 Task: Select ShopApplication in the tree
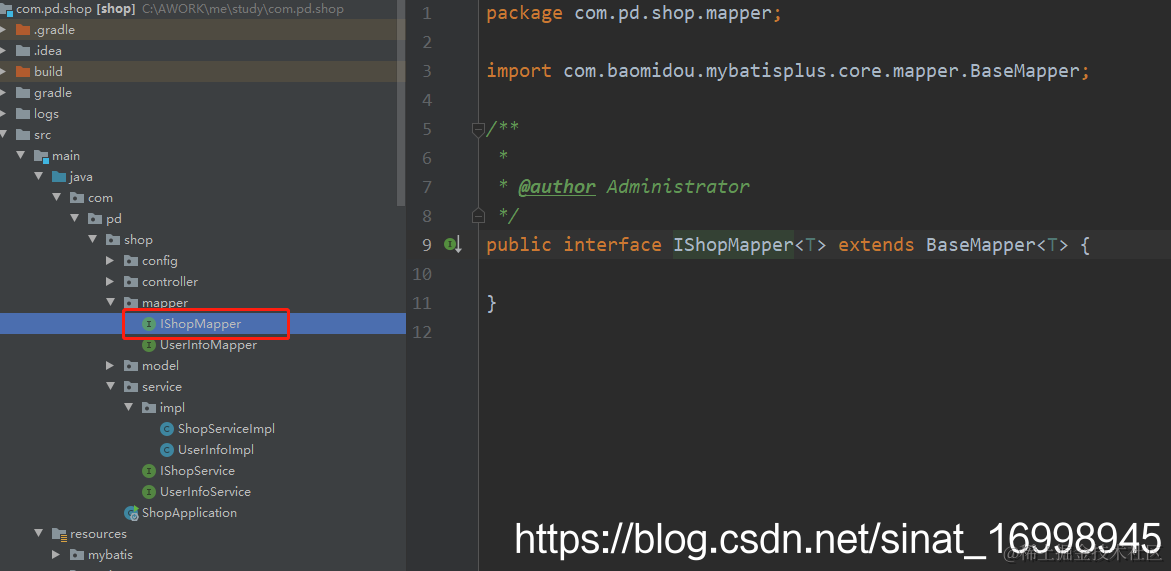[x=190, y=513]
